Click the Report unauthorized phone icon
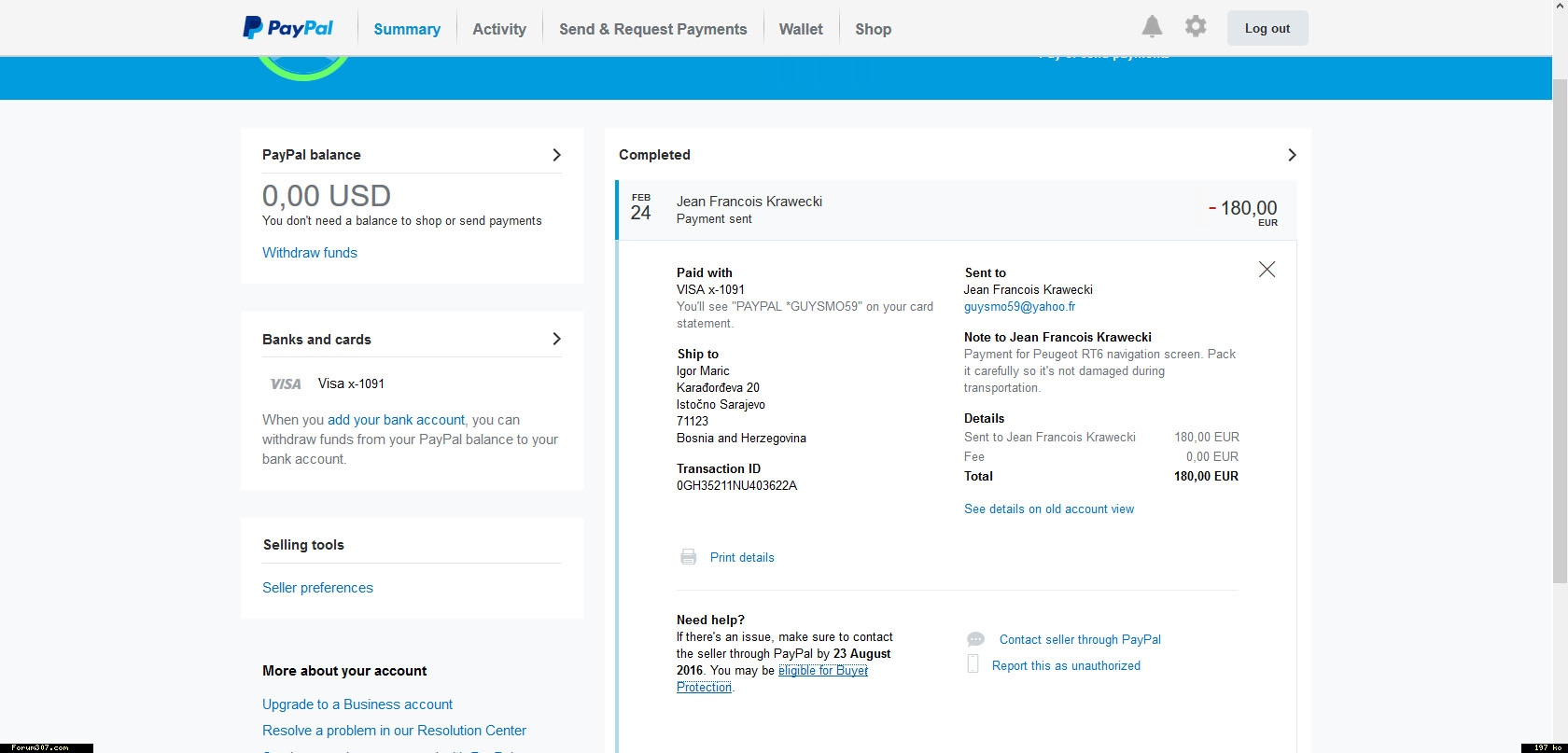Screen dimensions: 1568x753 click(x=973, y=664)
